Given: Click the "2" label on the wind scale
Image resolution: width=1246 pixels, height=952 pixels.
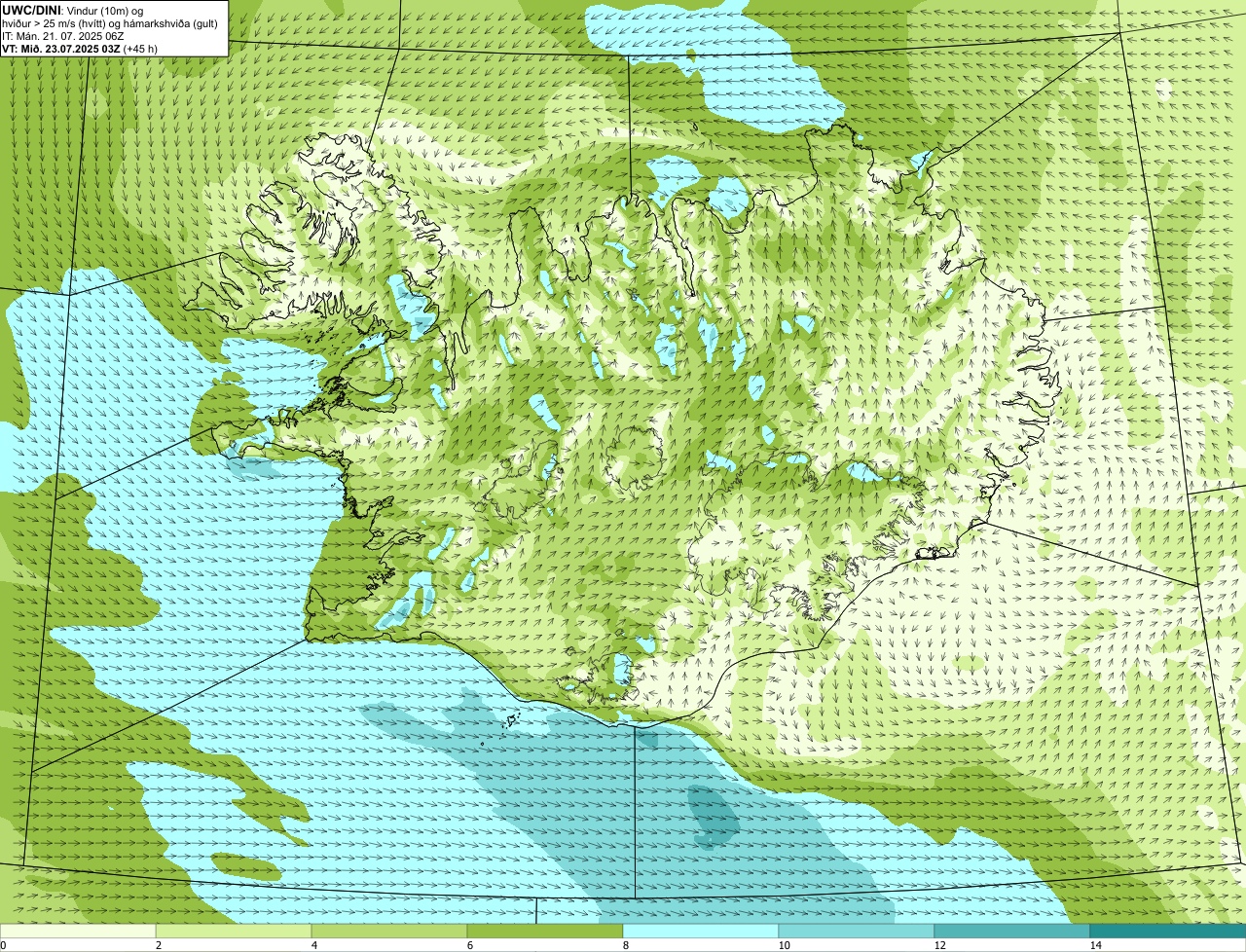Looking at the screenshot, I should click(158, 945).
